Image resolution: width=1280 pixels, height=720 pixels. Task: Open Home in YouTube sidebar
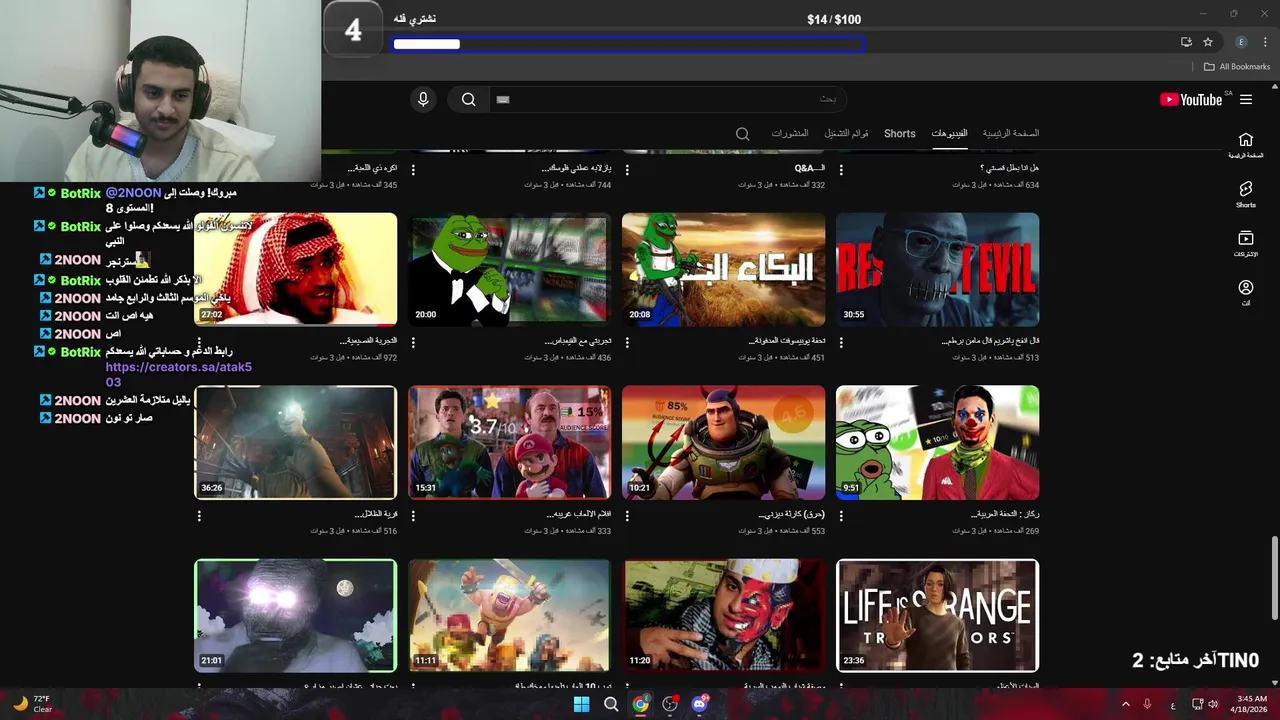tap(1246, 145)
